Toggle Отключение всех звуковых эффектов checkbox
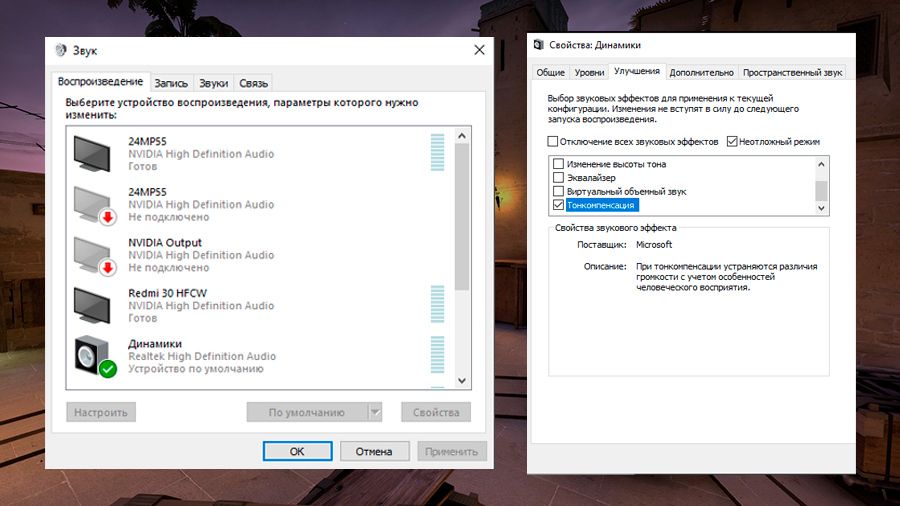Screen dimensions: 900x506 (553, 142)
